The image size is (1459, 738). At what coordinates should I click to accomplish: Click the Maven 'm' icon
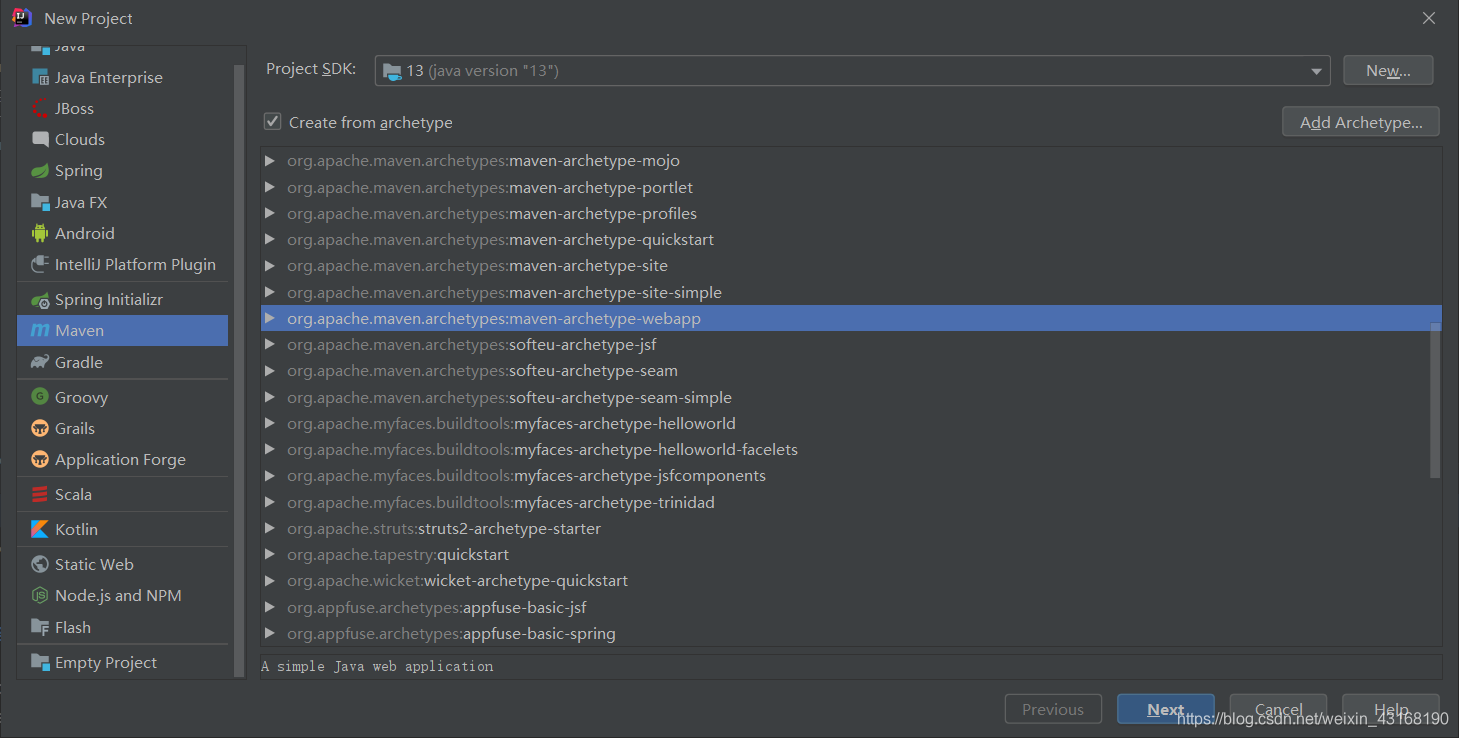[40, 330]
